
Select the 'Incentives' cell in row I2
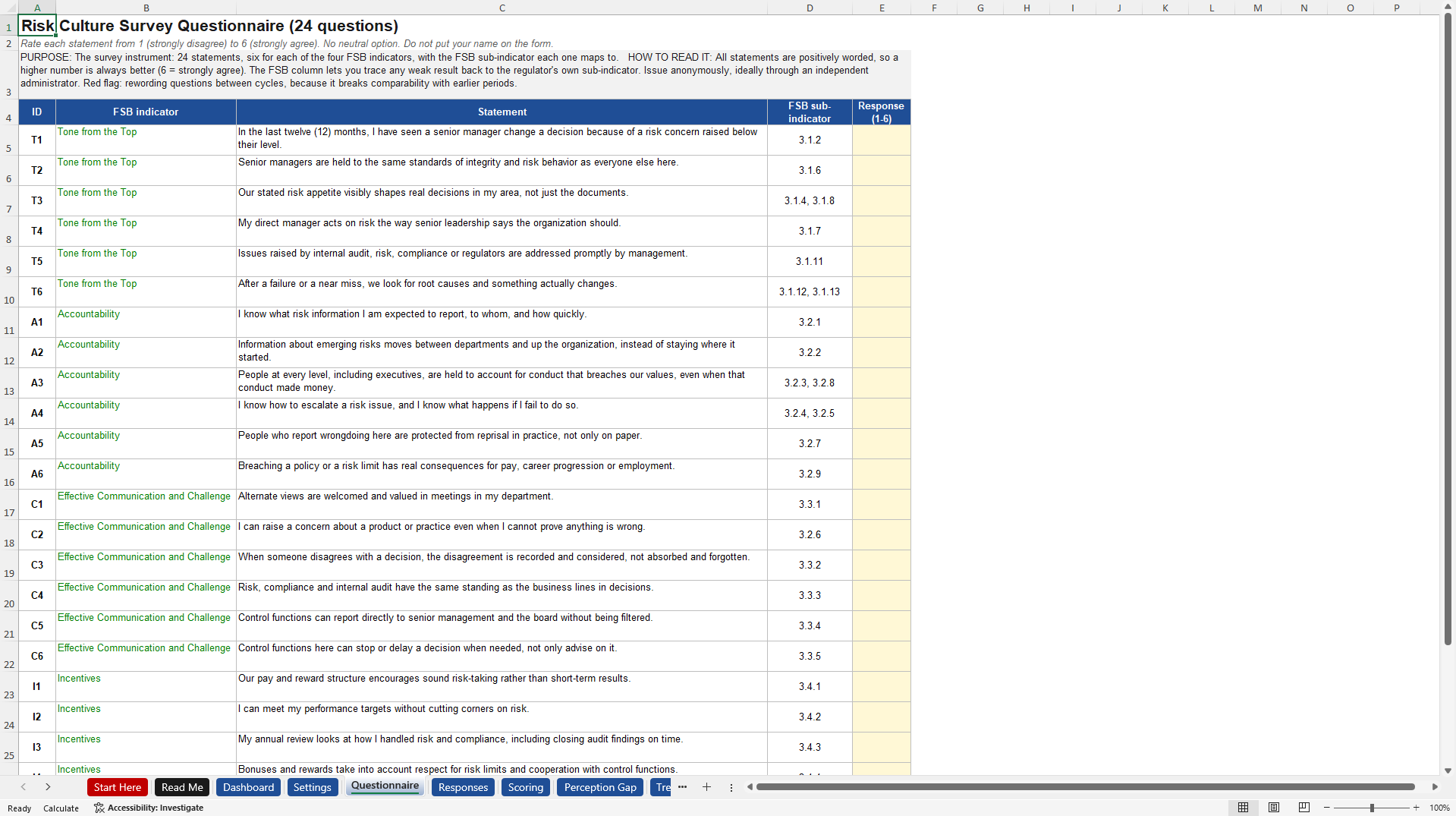pyautogui.click(x=146, y=717)
